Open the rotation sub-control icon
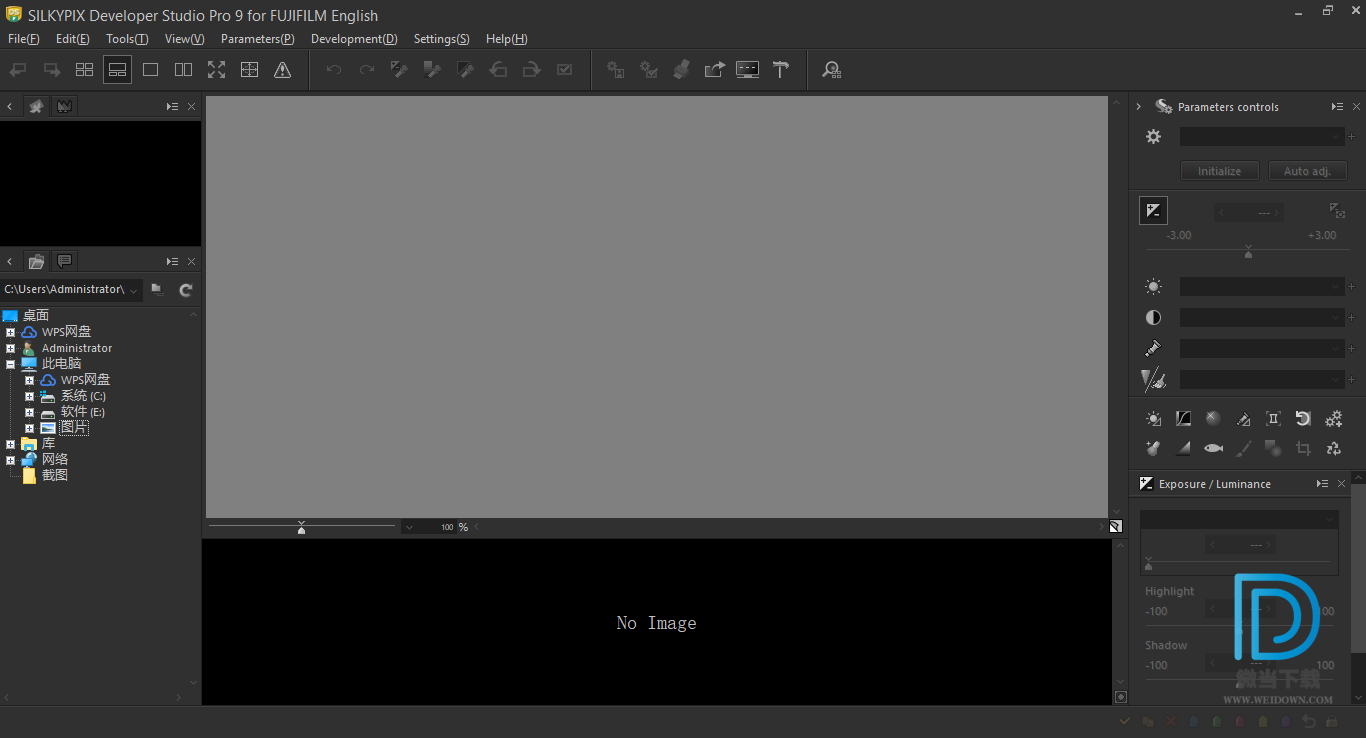The height and width of the screenshot is (738, 1366). coord(1303,419)
